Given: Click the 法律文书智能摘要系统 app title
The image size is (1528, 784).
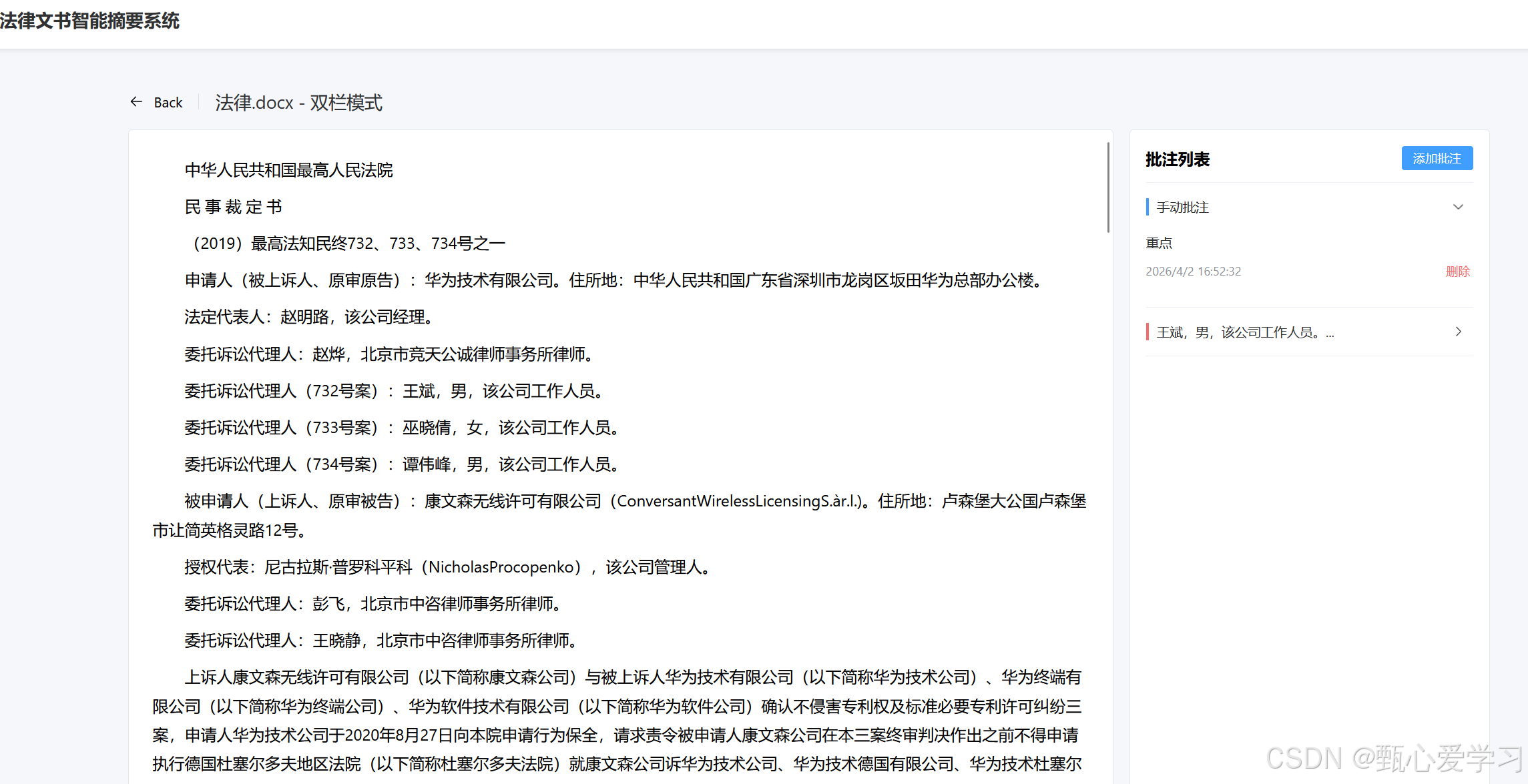Looking at the screenshot, I should point(90,21).
